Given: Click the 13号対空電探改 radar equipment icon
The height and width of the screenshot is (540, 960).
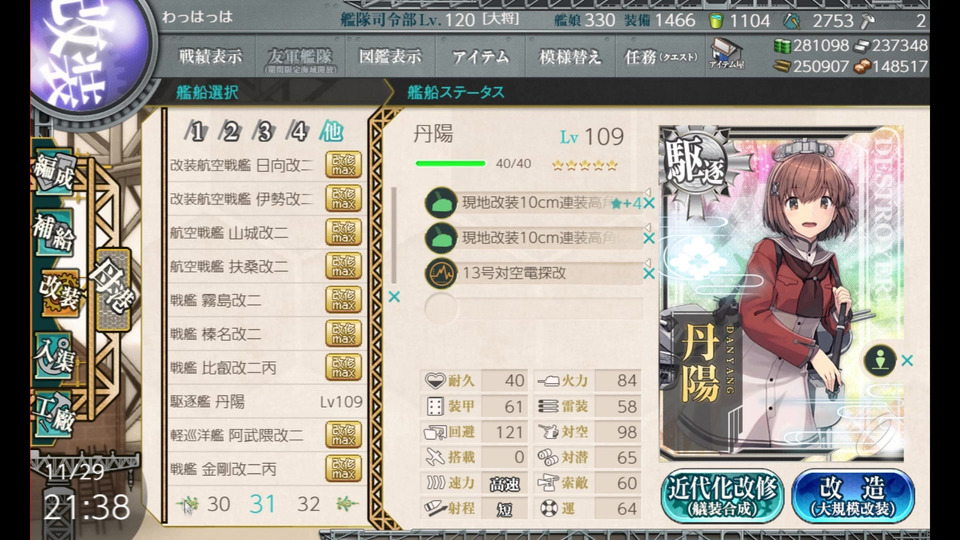Looking at the screenshot, I should coord(440,273).
